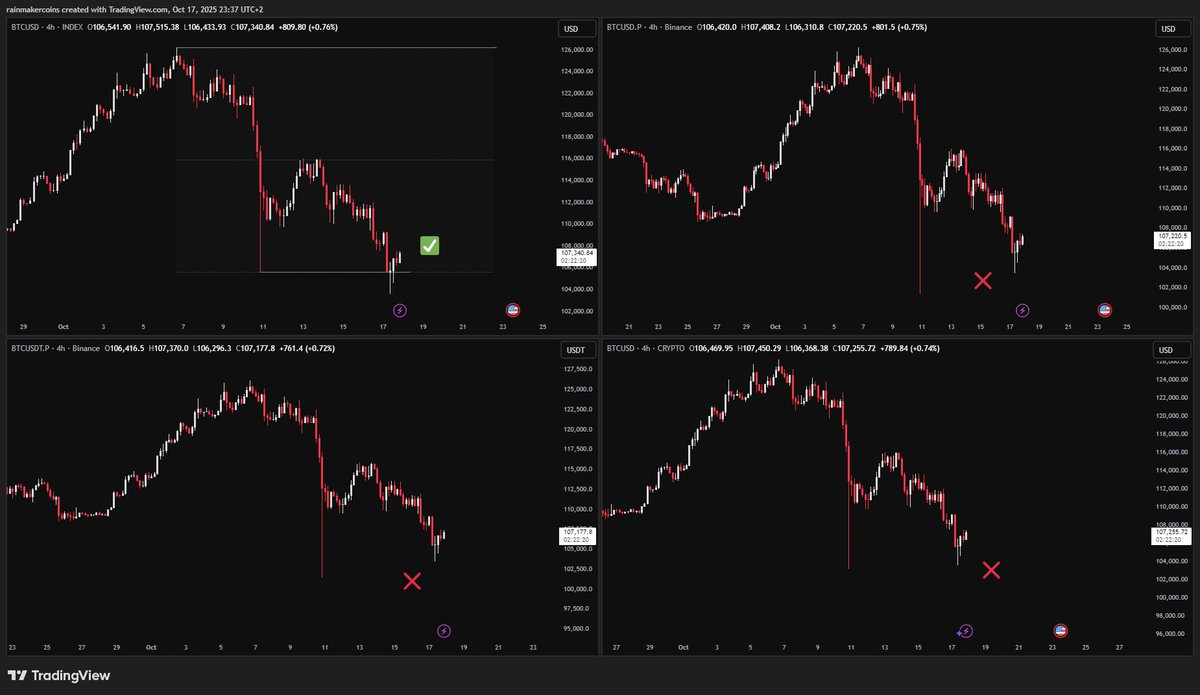Select the green check mark sticker on INDEX chart
This screenshot has height=695, width=1200.
point(429,245)
